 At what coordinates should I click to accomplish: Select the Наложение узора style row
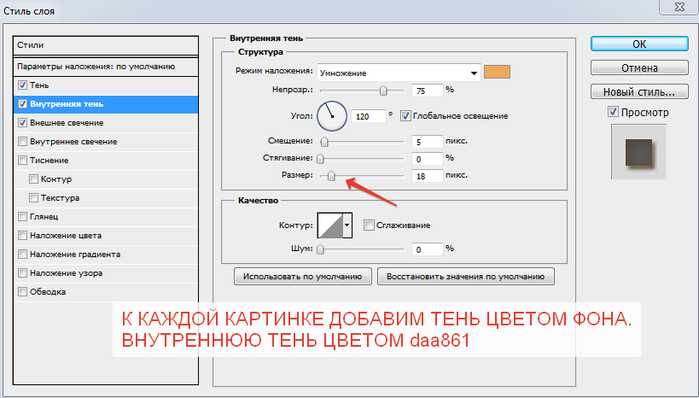tap(106, 273)
